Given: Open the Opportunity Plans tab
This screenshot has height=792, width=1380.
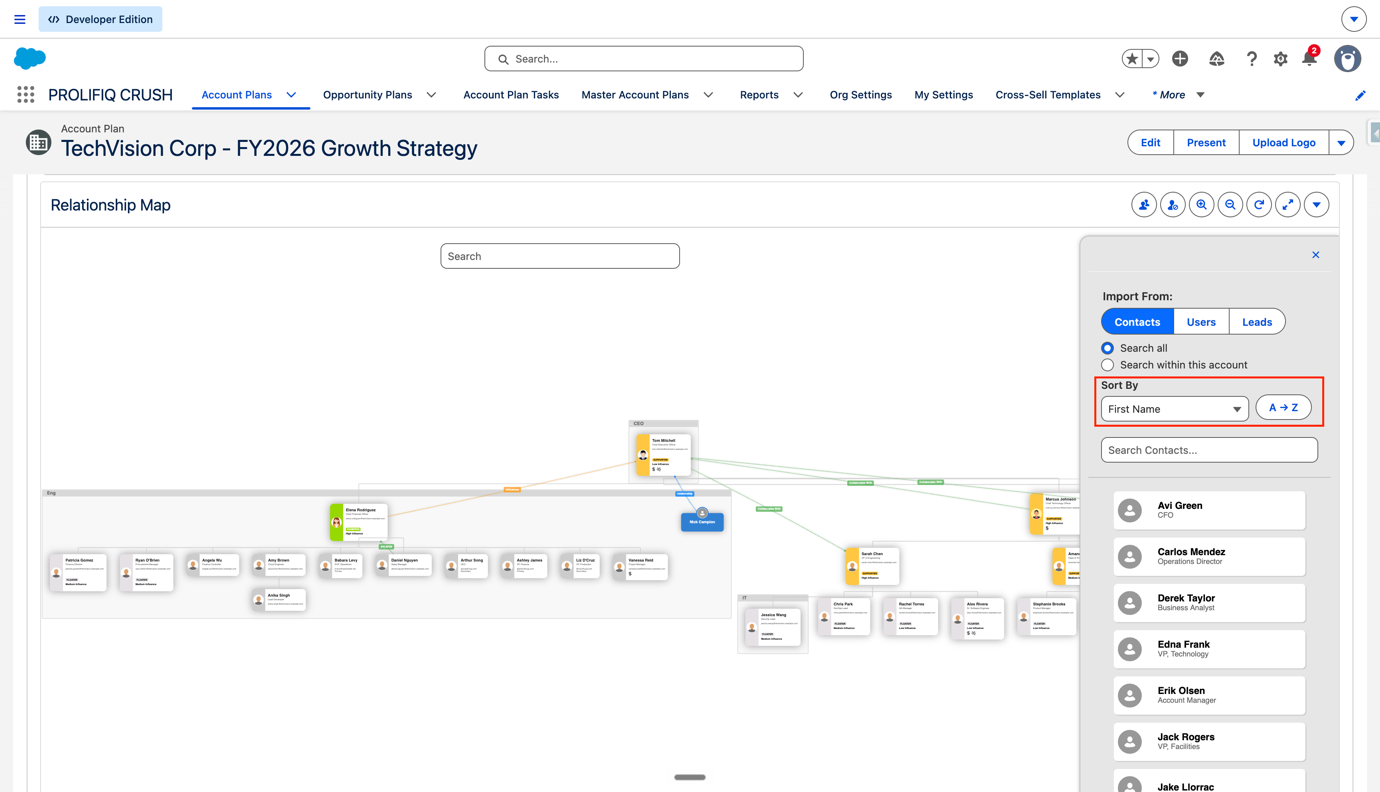Looking at the screenshot, I should (367, 95).
